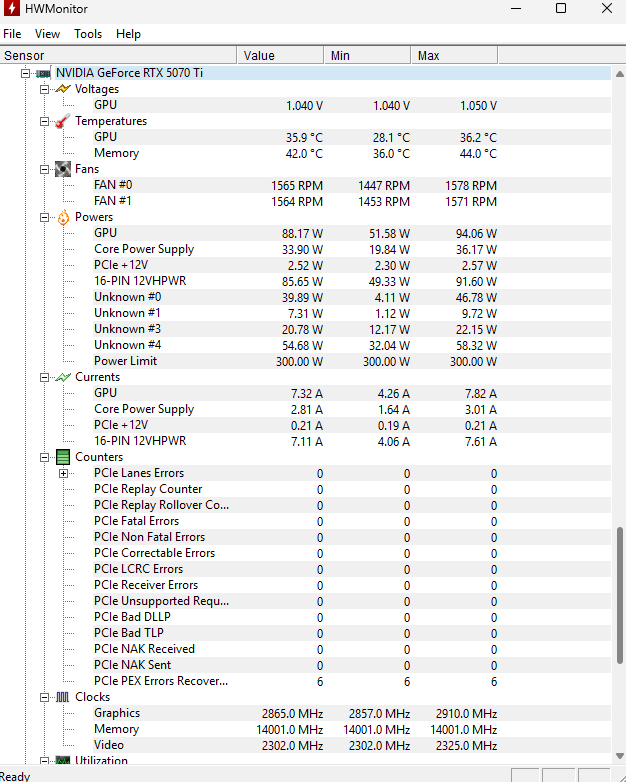The width and height of the screenshot is (626, 782).
Task: Click the 7.32 A GPU current value
Action: pyautogui.click(x=307, y=393)
